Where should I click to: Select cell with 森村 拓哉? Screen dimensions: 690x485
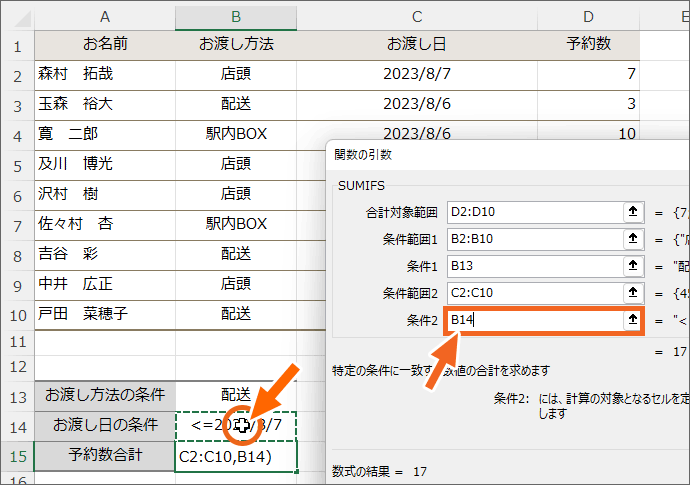[x=105, y=75]
